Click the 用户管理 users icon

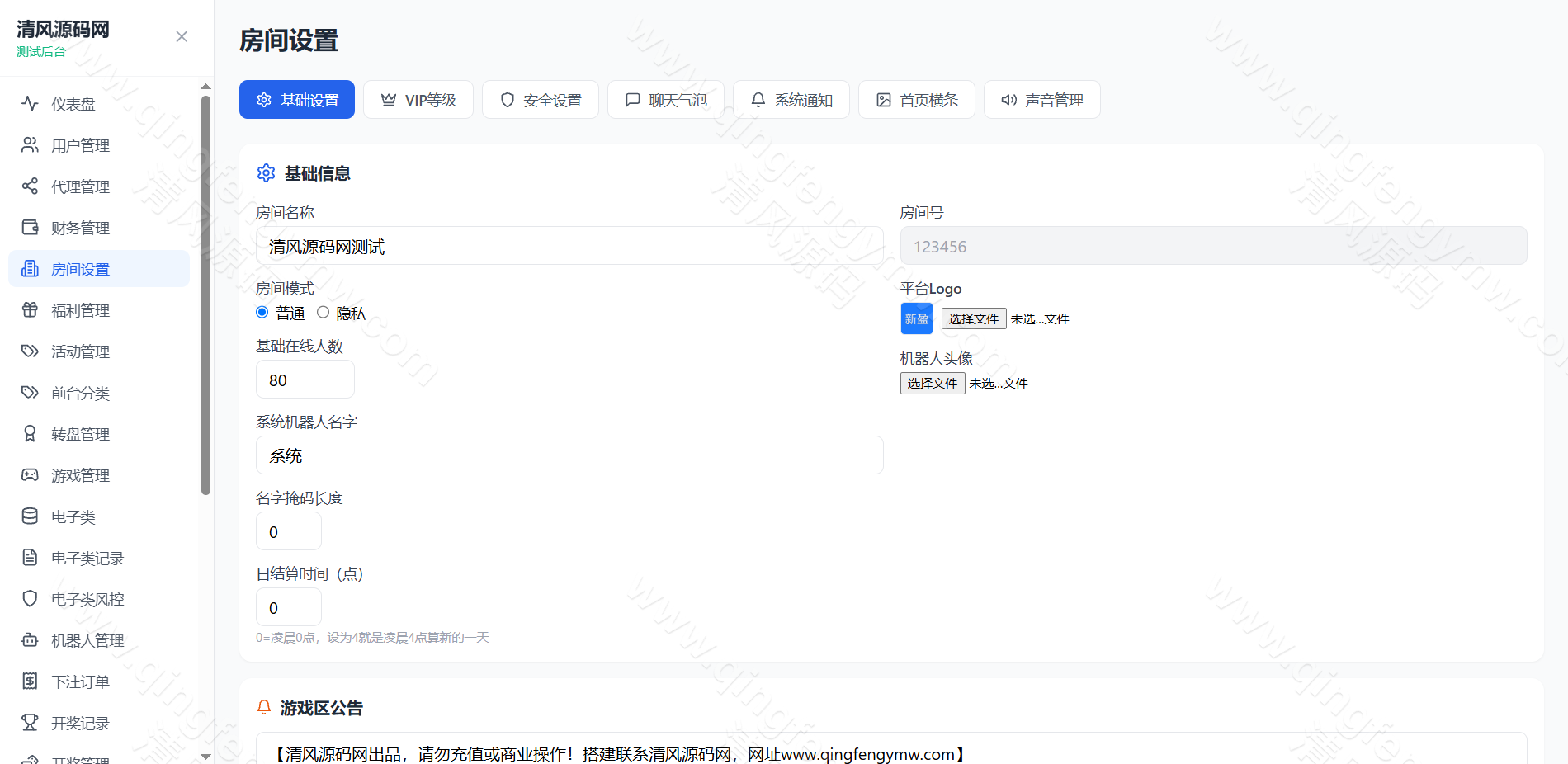pyautogui.click(x=30, y=145)
